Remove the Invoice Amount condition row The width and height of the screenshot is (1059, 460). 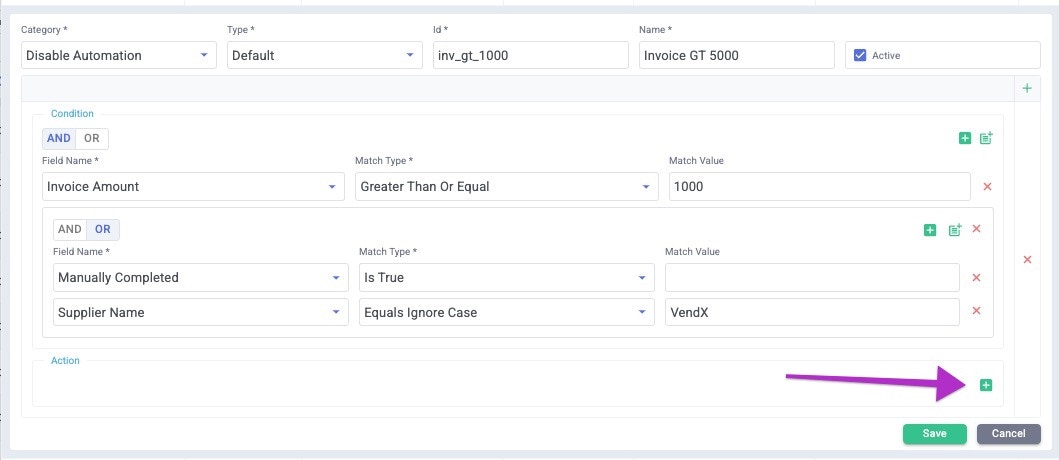tap(987, 186)
